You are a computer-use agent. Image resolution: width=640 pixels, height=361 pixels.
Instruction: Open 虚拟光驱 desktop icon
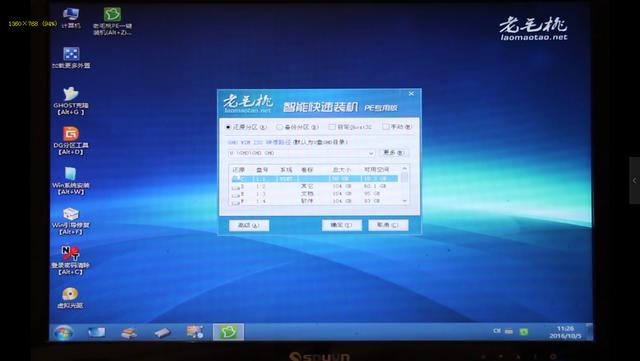(70, 298)
